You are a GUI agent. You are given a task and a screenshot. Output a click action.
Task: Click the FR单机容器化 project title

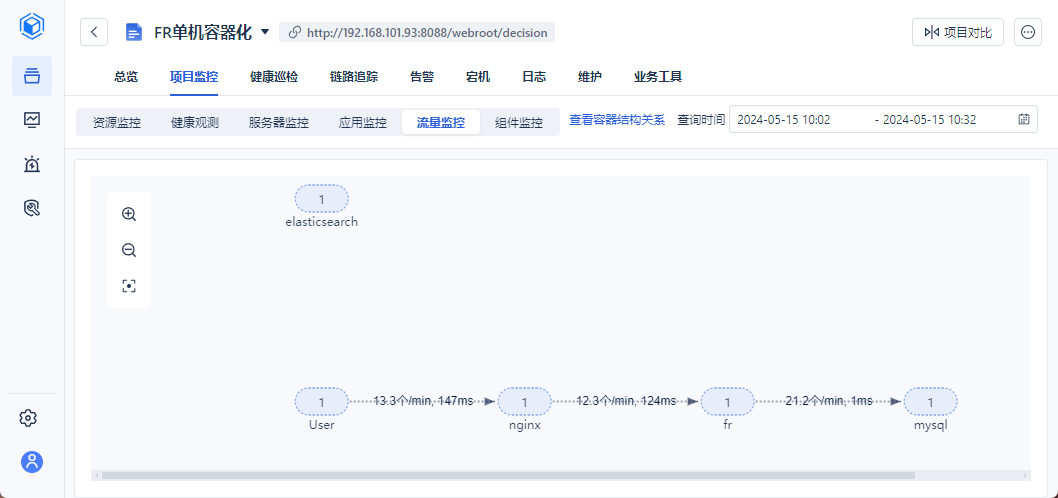click(x=203, y=32)
